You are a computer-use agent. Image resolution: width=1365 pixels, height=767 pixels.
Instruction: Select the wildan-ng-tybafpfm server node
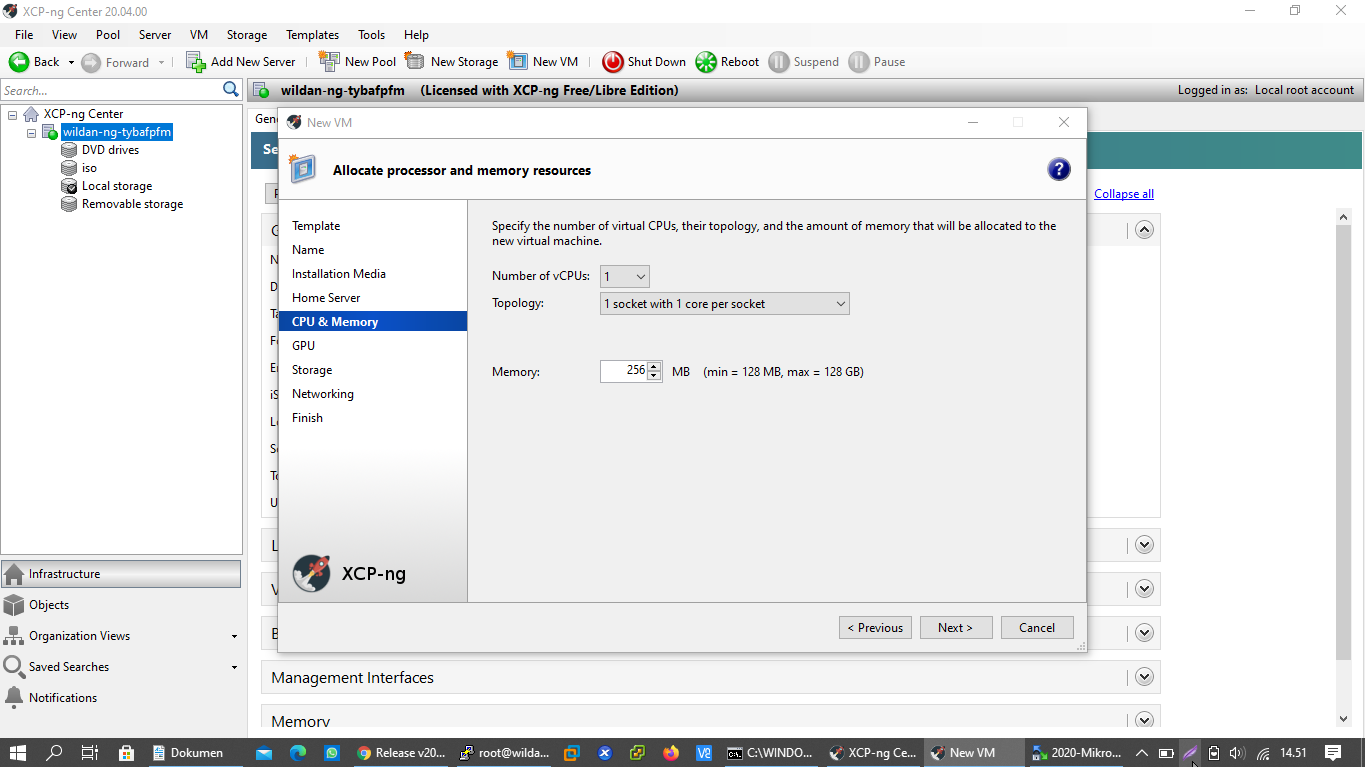coord(117,132)
